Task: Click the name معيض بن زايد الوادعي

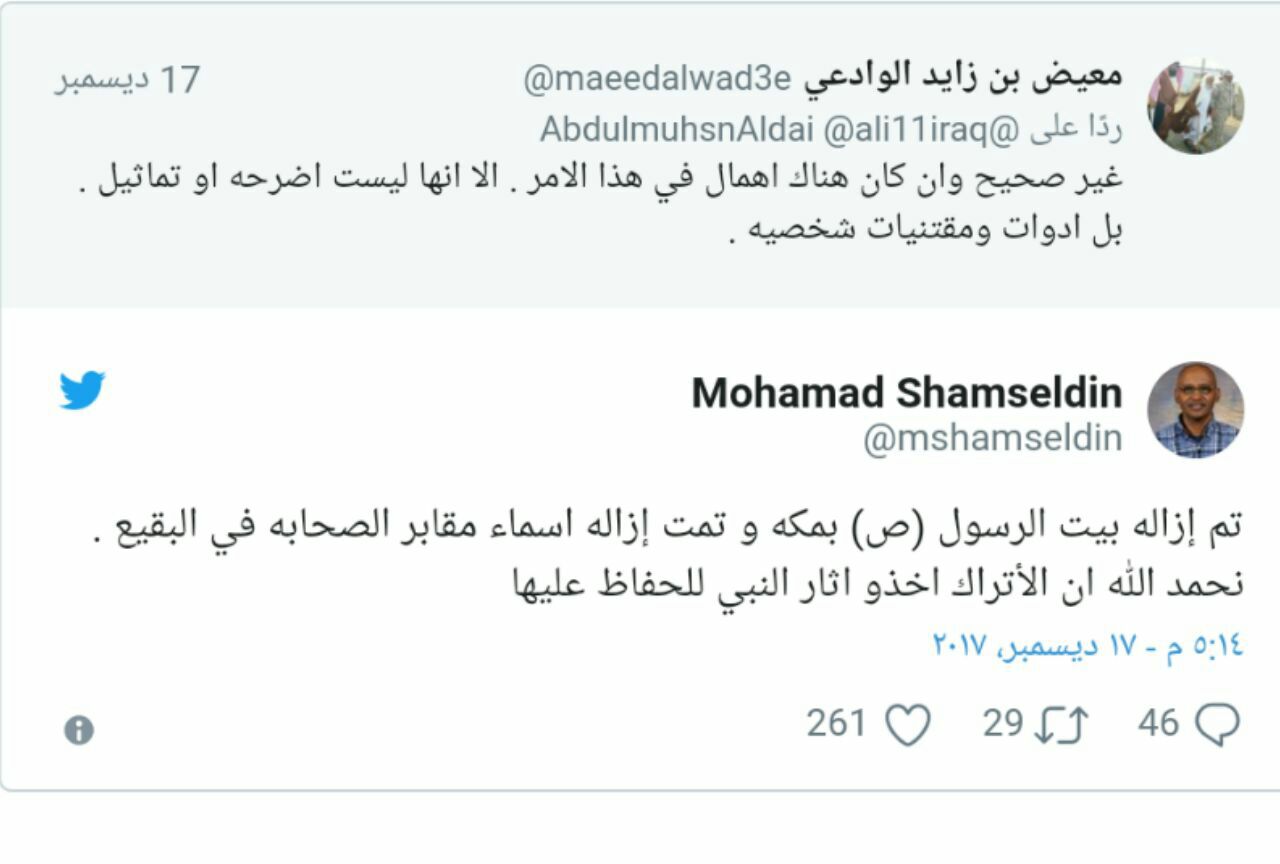Action: 964,78
